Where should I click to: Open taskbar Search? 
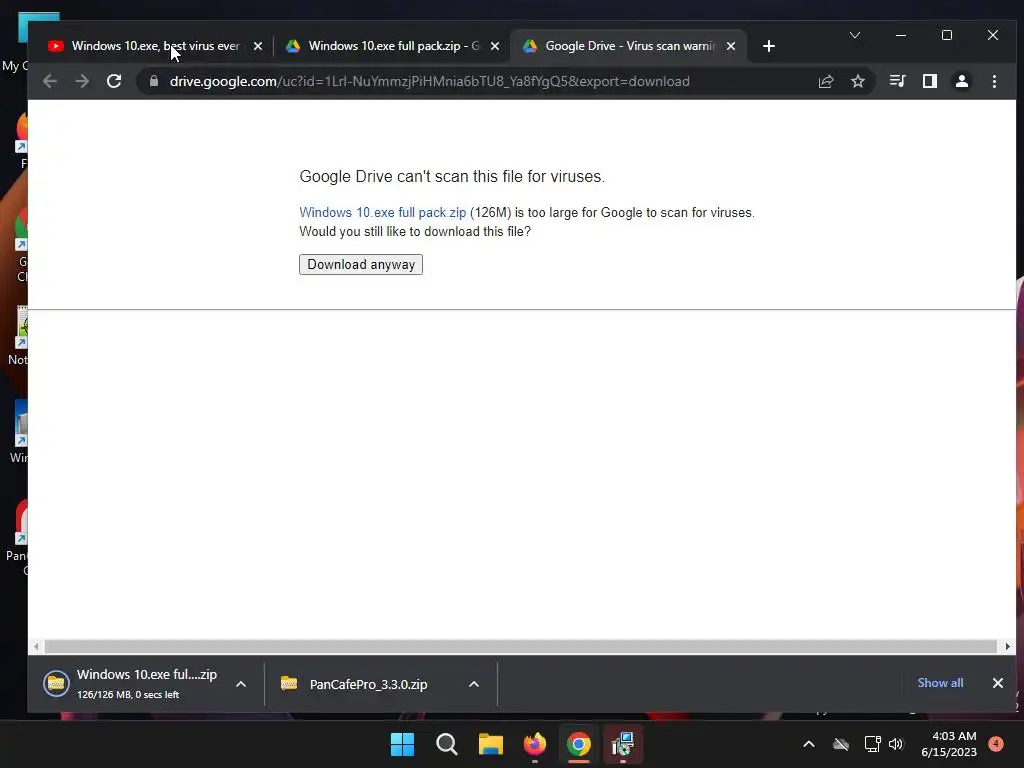click(x=447, y=744)
